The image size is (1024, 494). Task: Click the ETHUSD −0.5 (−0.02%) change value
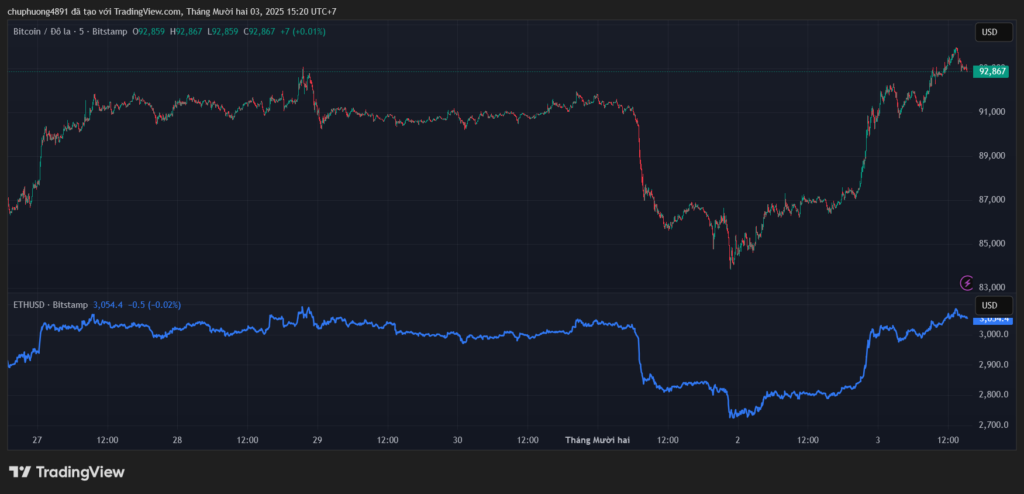[x=154, y=304]
